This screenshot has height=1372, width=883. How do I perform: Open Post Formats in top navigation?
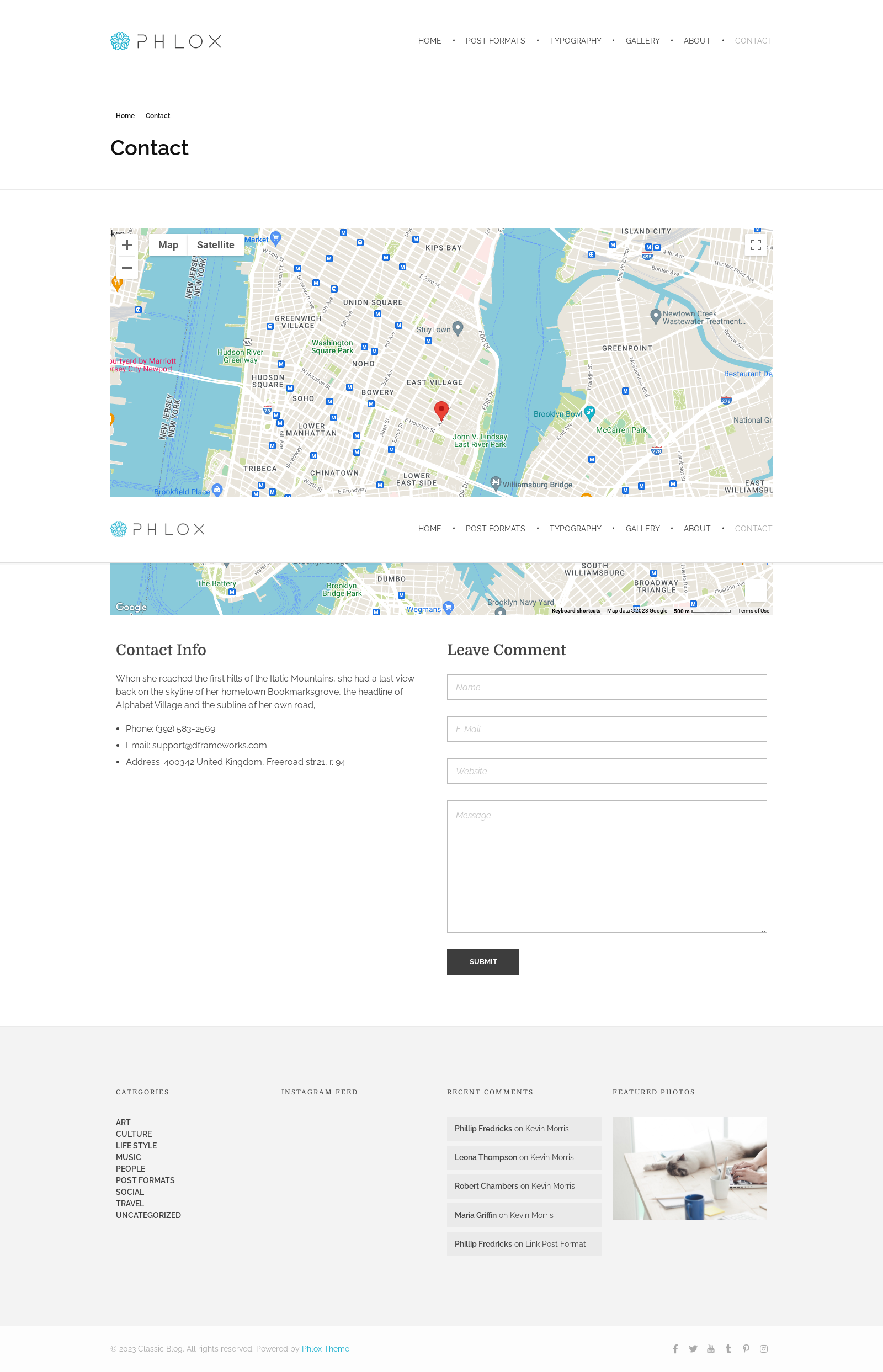(495, 41)
